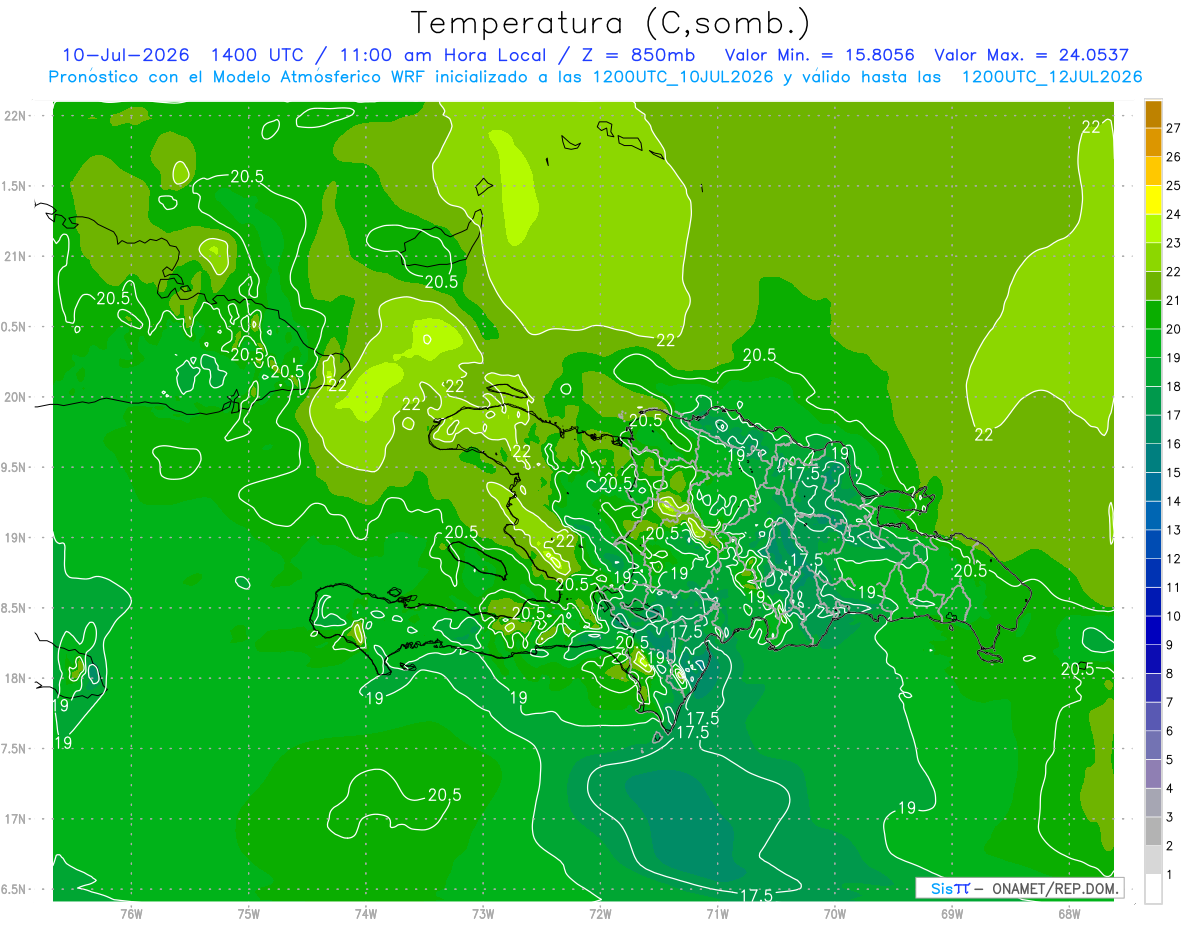
Task: Click 'Valor Max. = 24.0537' text
Action: (x=1031, y=55)
